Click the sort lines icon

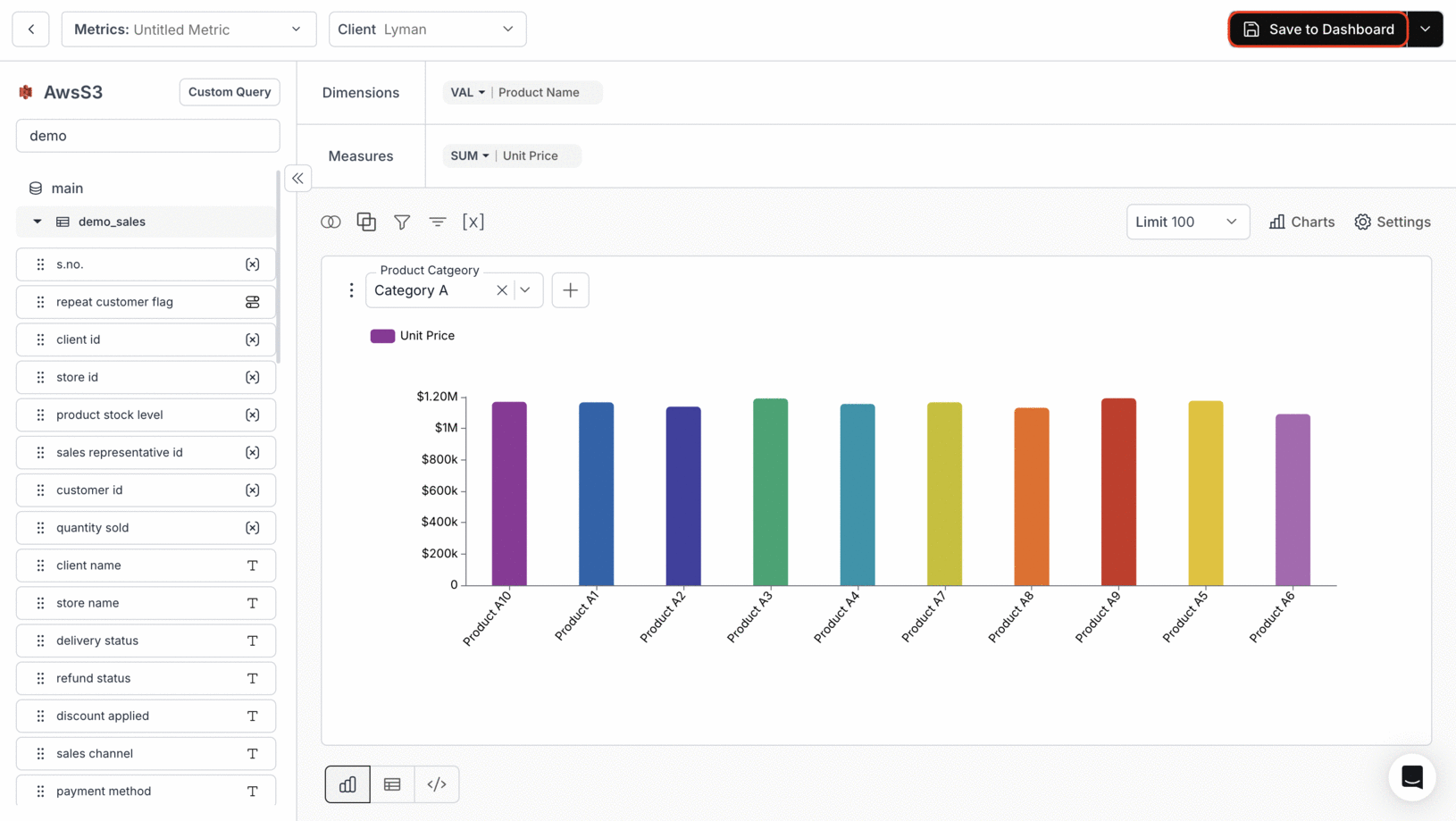tap(438, 222)
